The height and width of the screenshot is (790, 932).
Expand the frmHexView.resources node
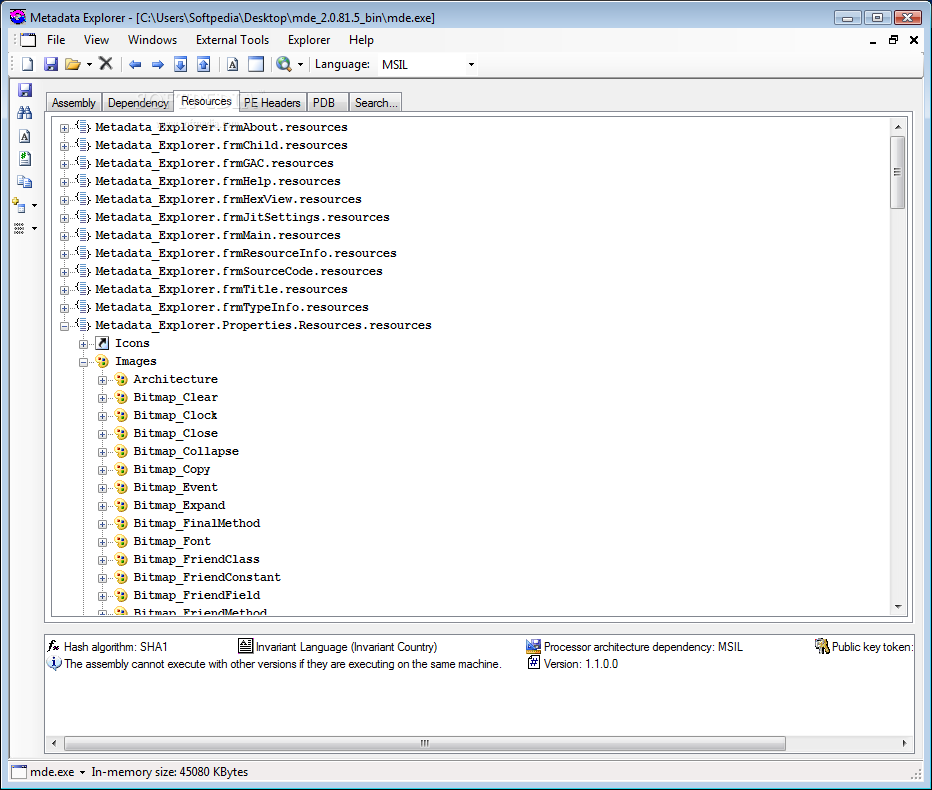click(x=64, y=200)
